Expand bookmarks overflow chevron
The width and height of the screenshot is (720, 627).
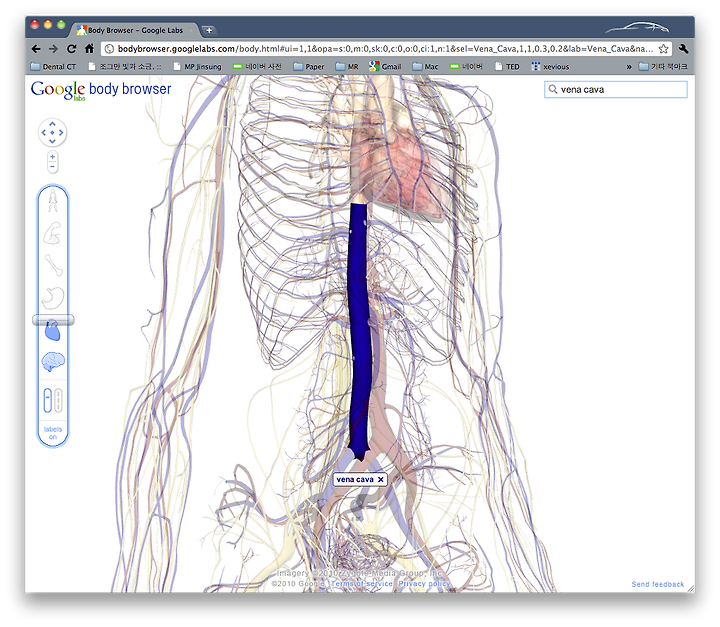tap(629, 67)
